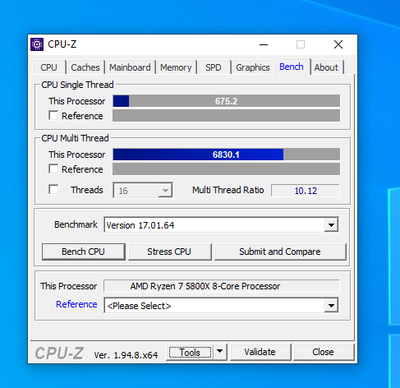Switch to the CPU tab
The image size is (400, 388).
coord(49,67)
